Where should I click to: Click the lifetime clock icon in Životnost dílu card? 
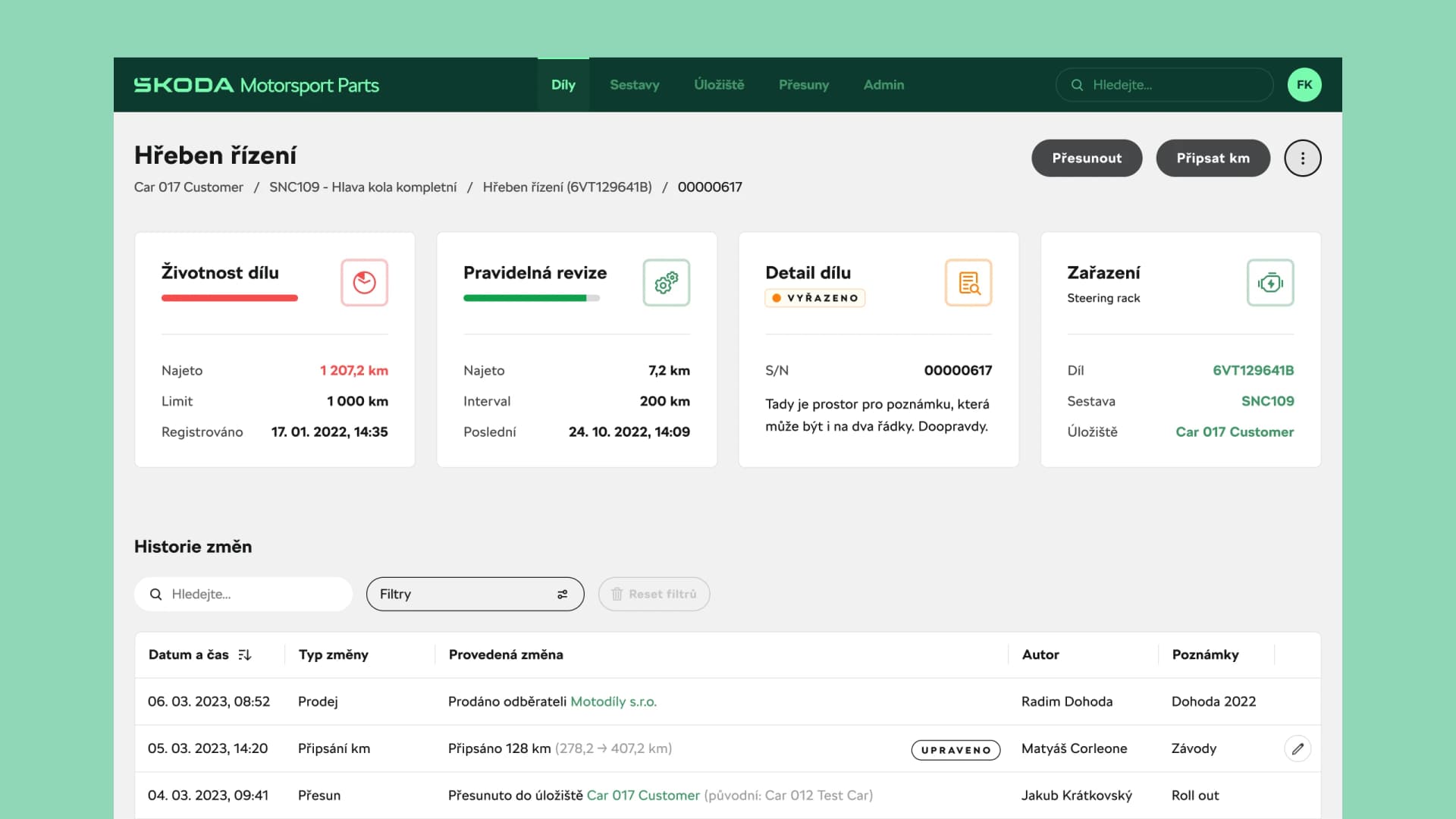point(364,283)
